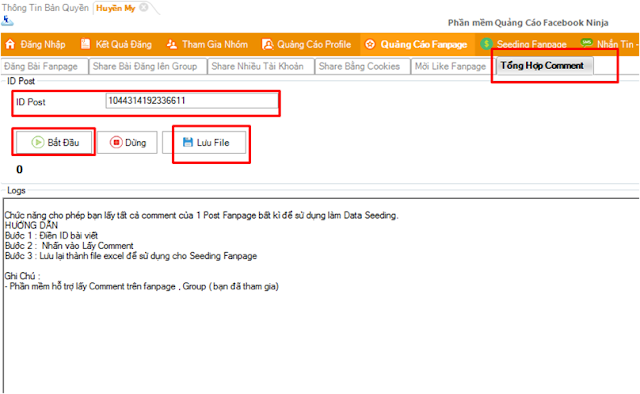This screenshot has width=640, height=394.
Task: Click the blue floppy disk icon on Lưu File
Action: pos(188,142)
